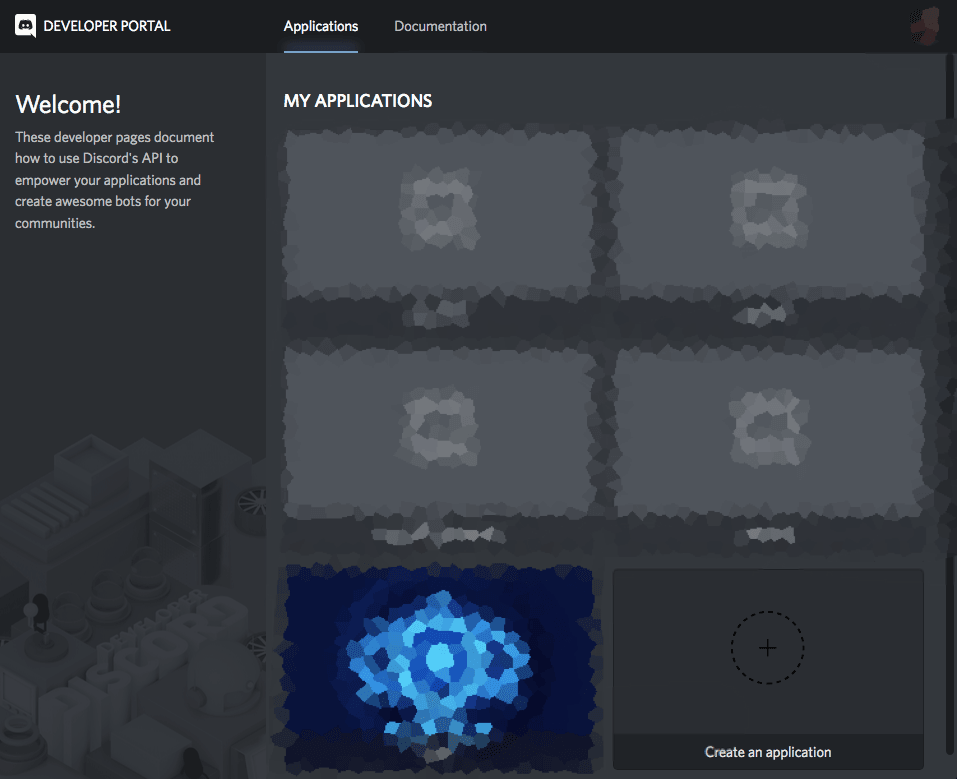Click the 'Create an application' label
This screenshot has height=779, width=957.
767,752
